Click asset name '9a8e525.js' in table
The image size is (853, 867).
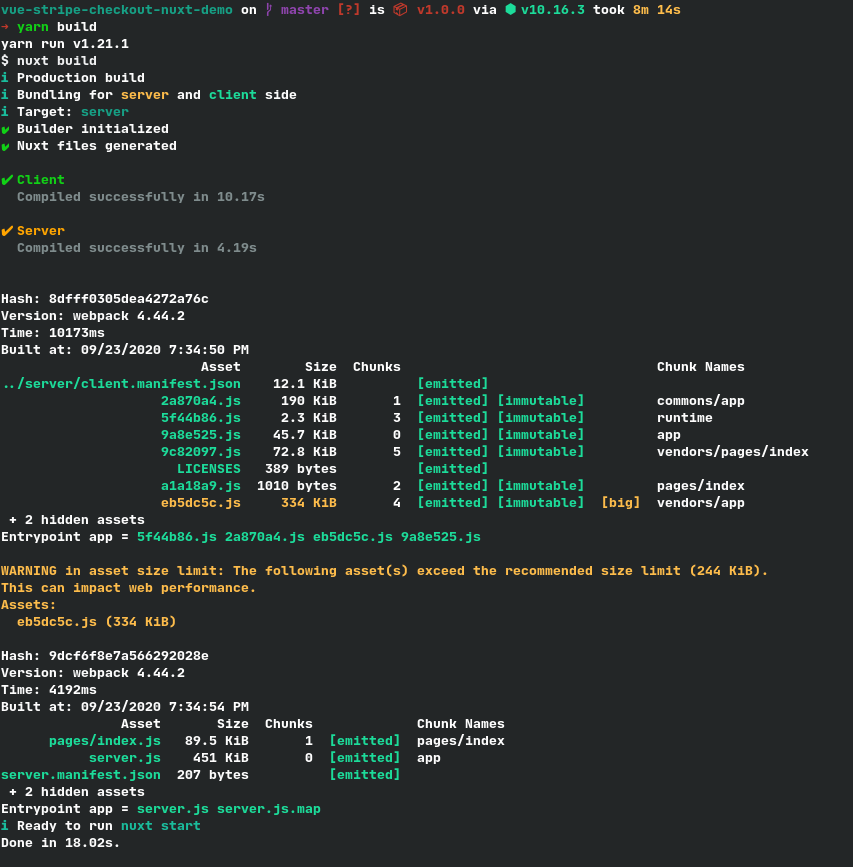201,435
